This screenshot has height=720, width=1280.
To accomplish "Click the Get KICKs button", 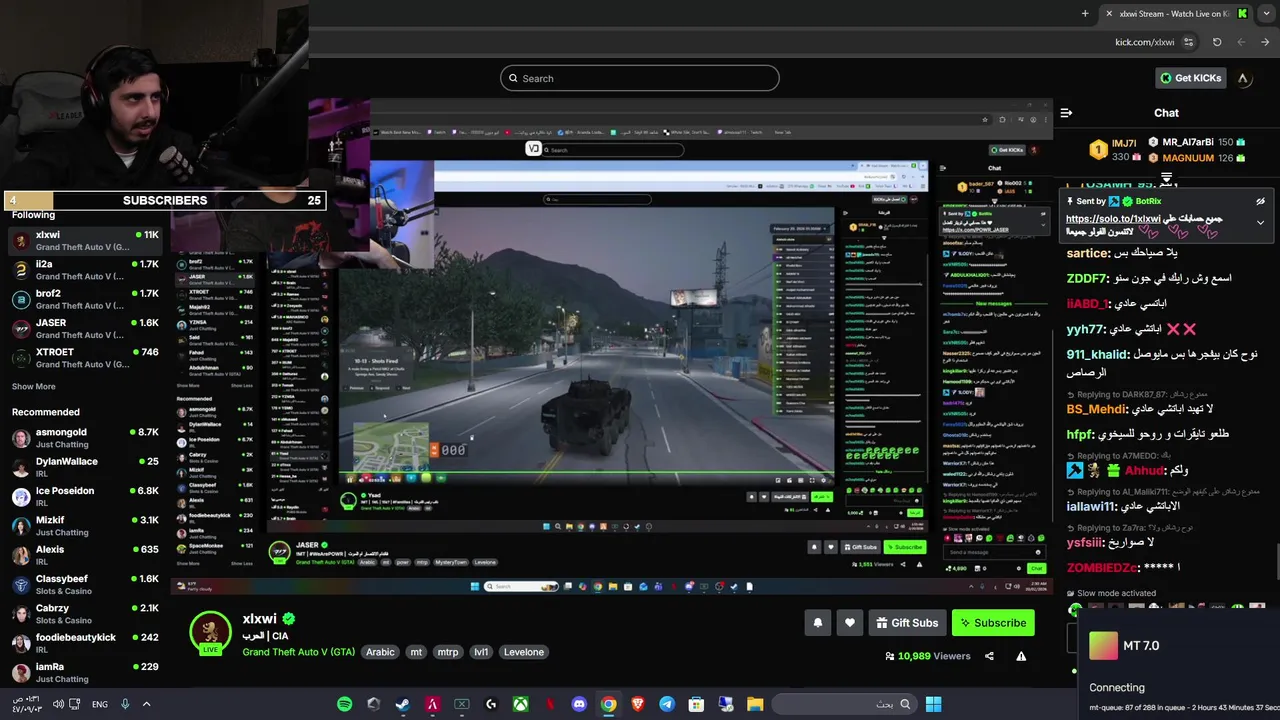I will point(1190,78).
